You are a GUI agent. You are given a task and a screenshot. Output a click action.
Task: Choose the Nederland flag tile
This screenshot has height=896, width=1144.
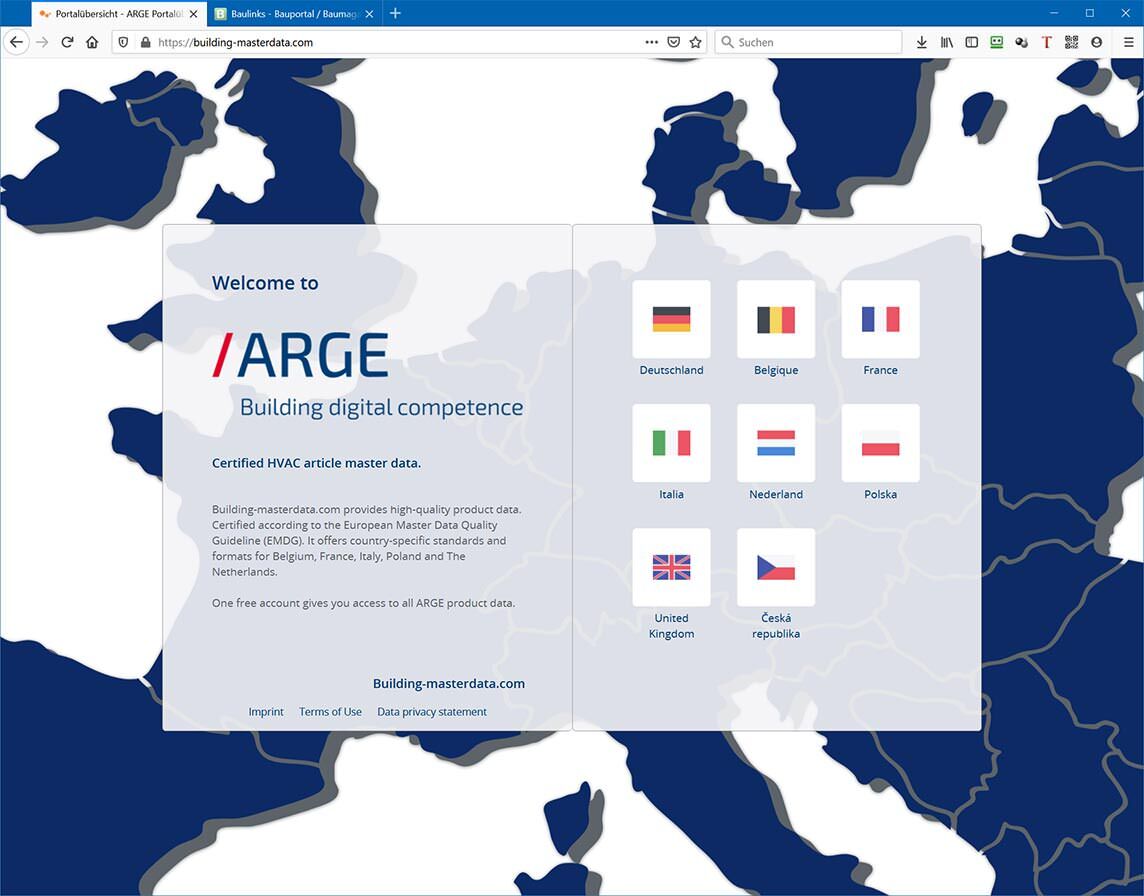(x=776, y=443)
